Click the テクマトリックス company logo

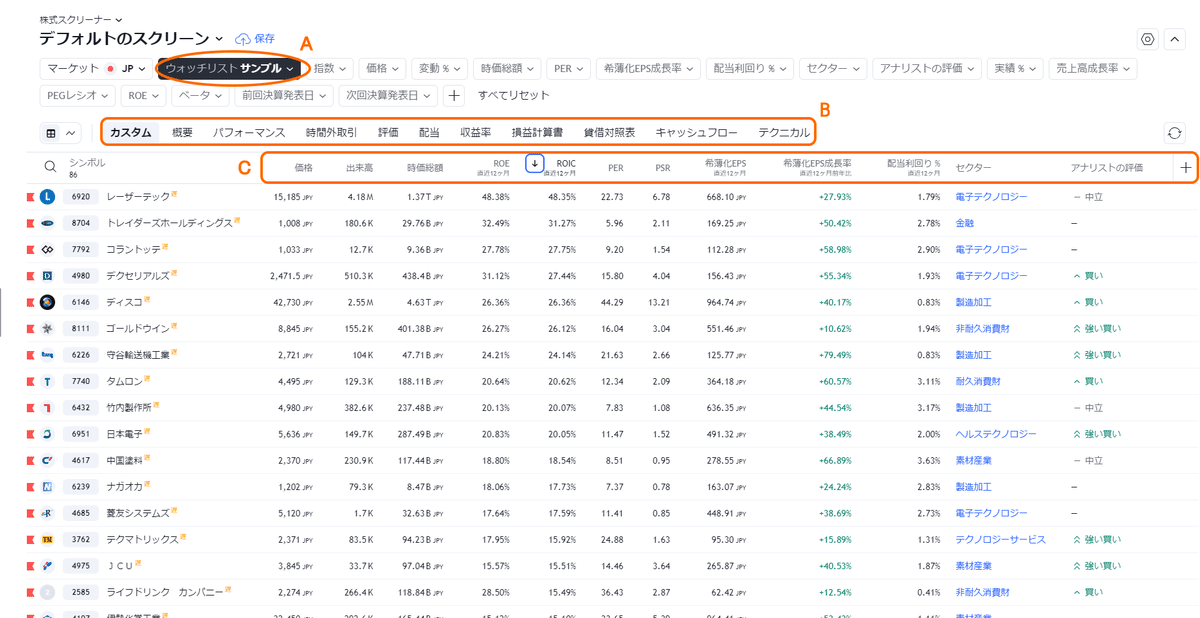pos(47,539)
